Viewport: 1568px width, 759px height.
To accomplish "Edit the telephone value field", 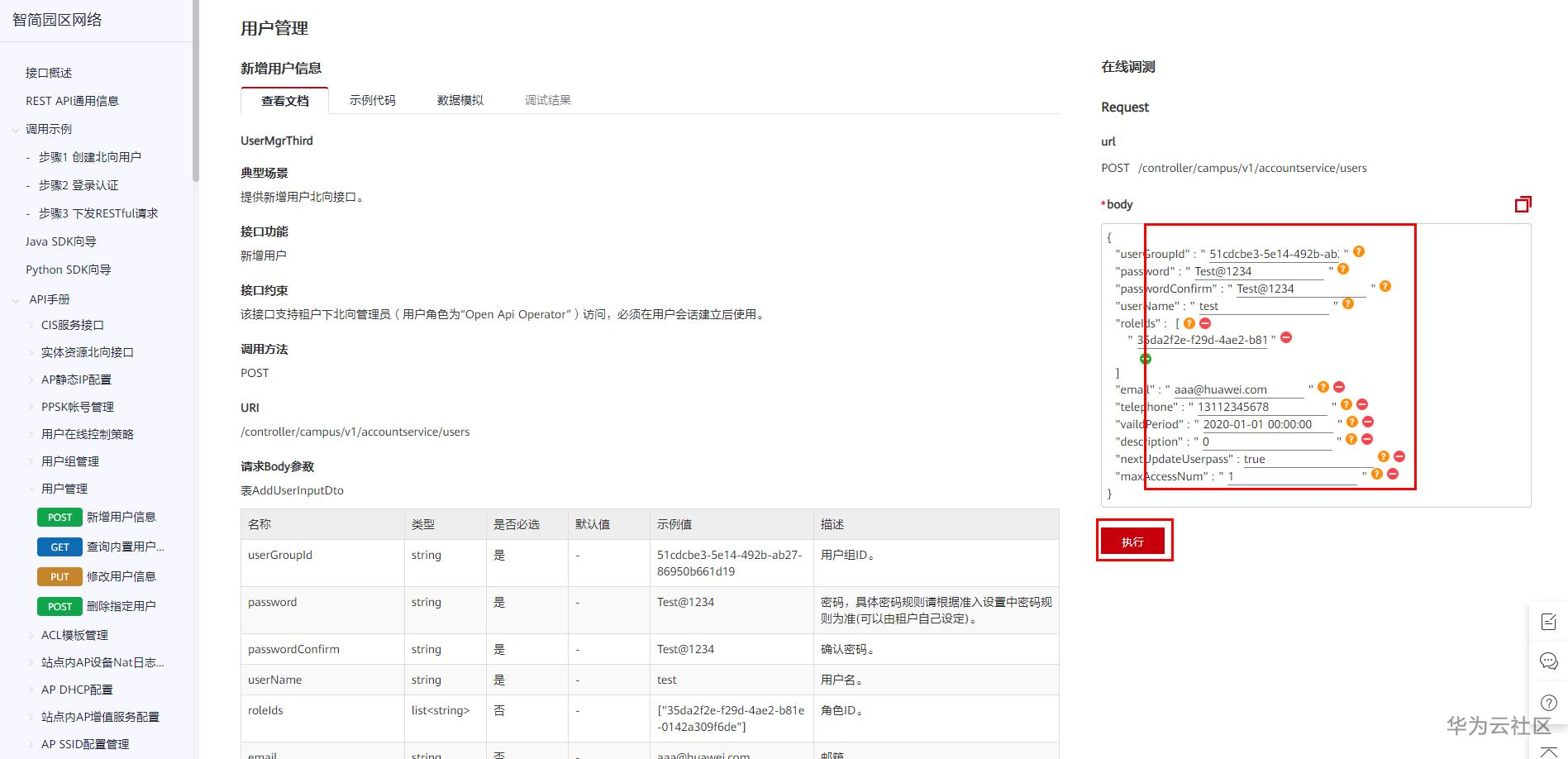I will click(x=1263, y=407).
